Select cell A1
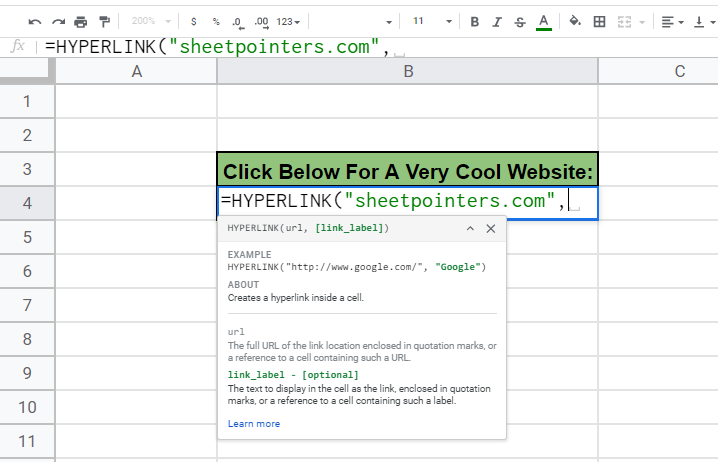 point(136,101)
